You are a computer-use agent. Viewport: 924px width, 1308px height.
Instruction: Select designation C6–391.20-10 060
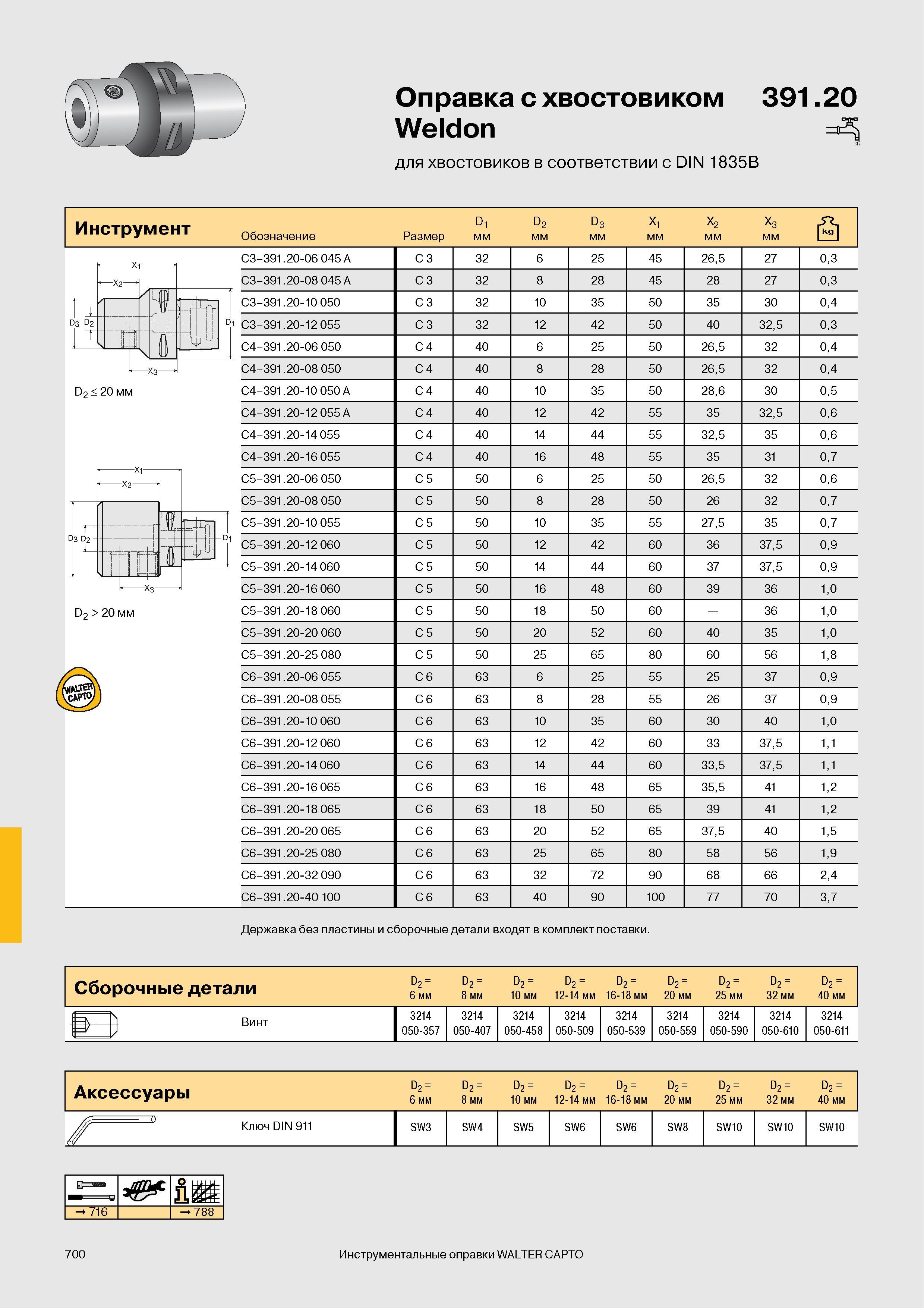click(290, 721)
